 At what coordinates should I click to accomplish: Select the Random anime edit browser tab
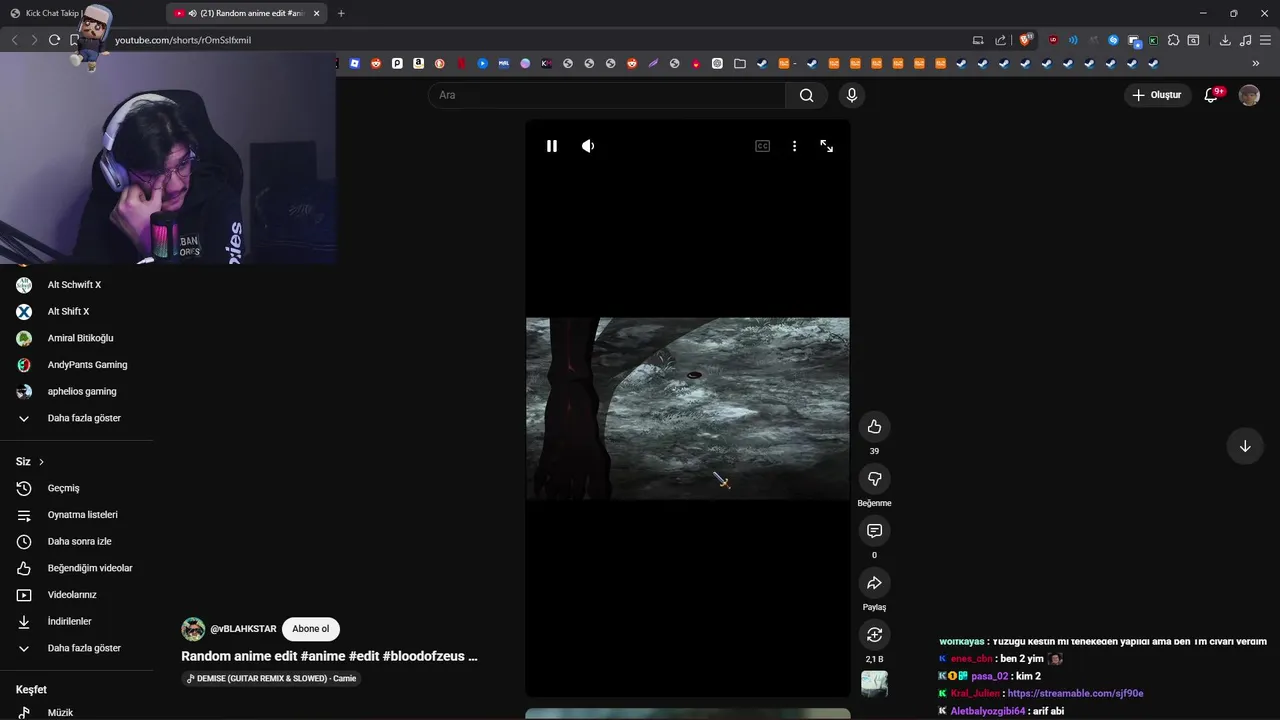coord(245,13)
